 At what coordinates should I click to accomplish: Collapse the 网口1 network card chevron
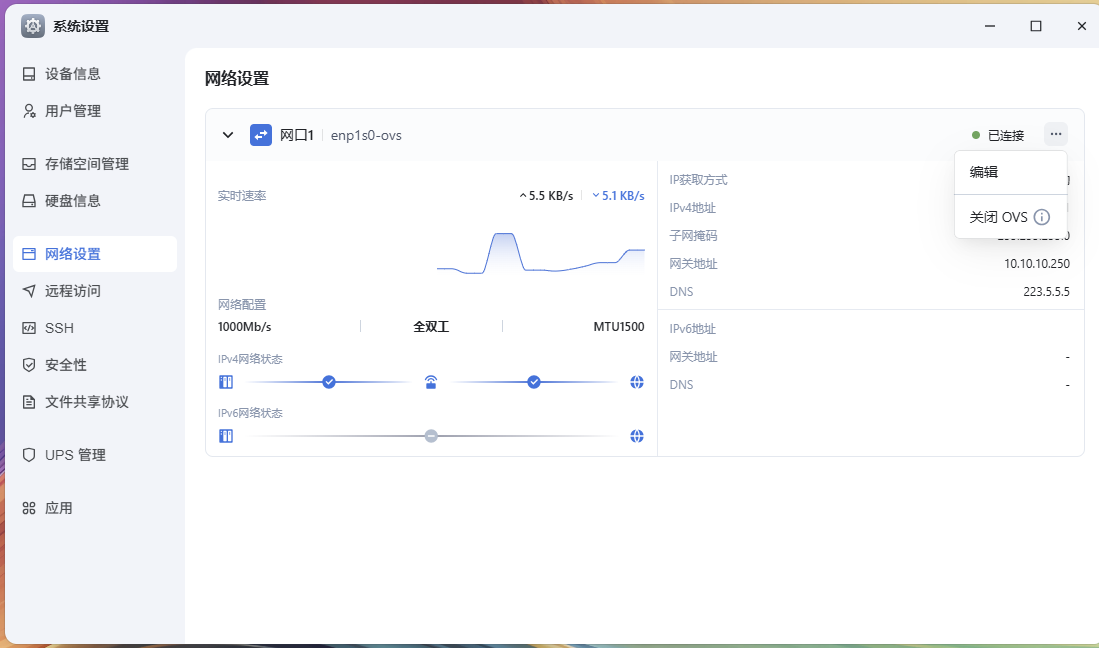point(228,135)
